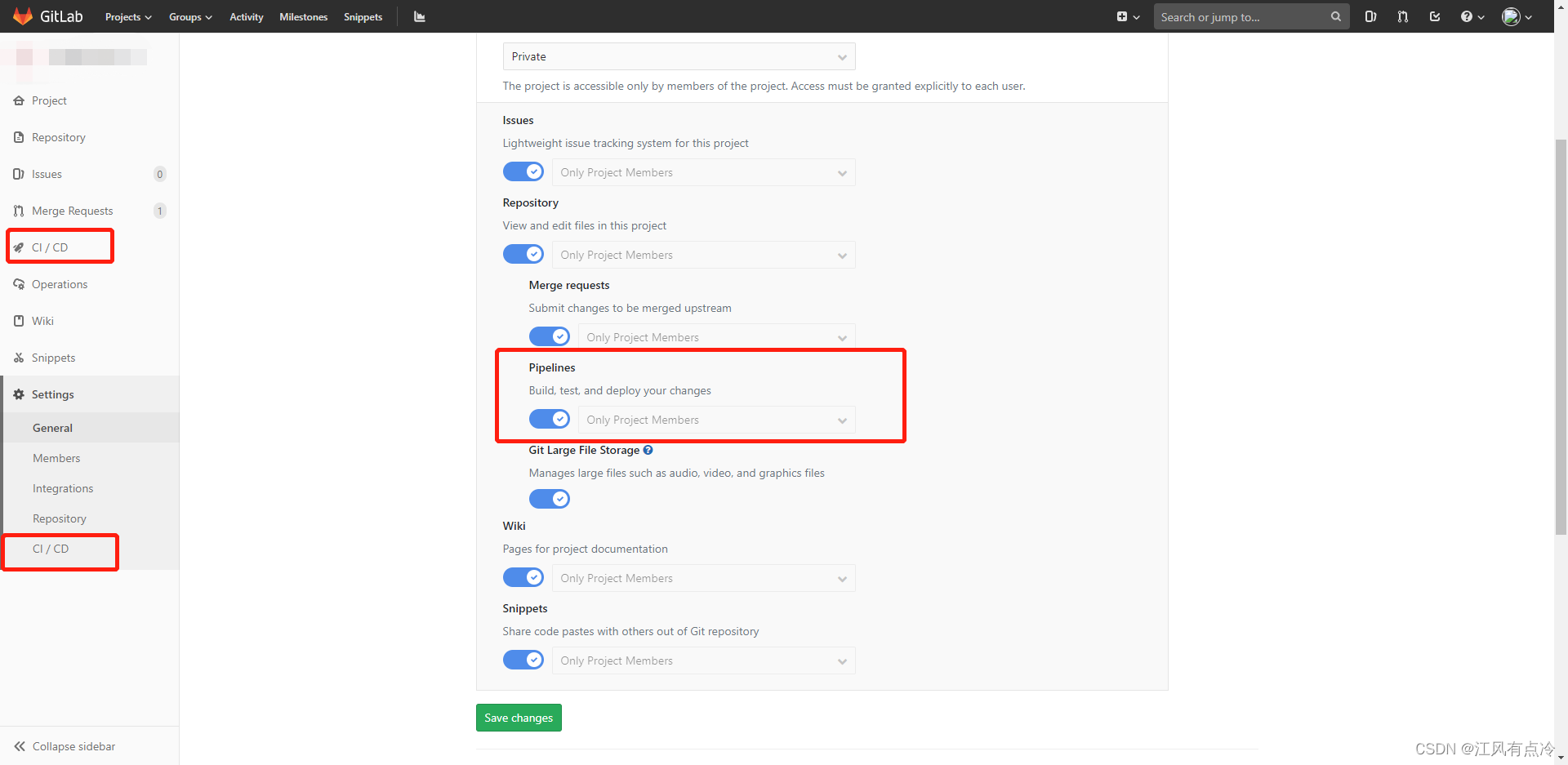Expand the Projects menu in navbar

coord(128,16)
